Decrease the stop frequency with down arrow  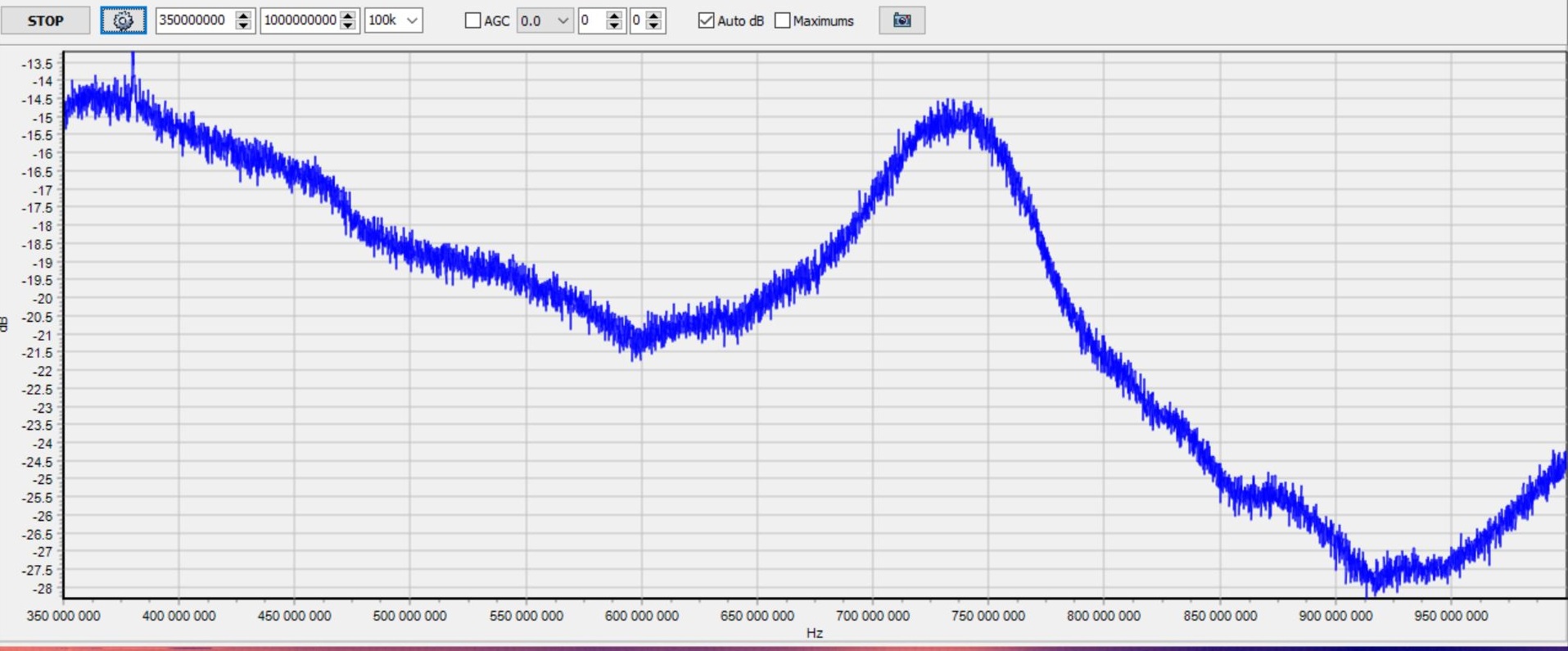point(349,26)
